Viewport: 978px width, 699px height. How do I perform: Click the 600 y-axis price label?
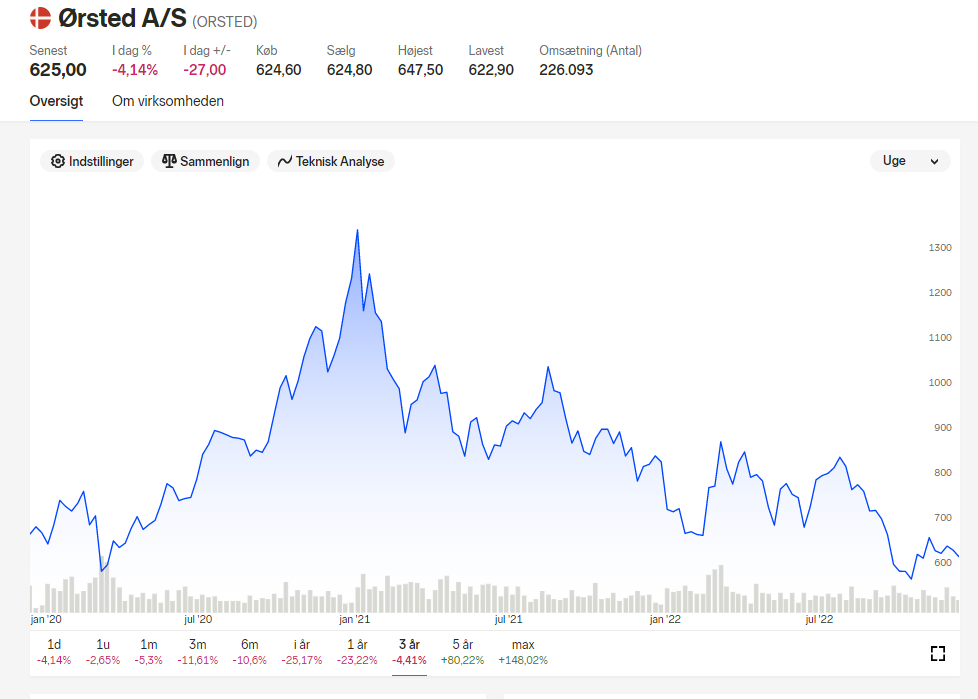tap(942, 562)
